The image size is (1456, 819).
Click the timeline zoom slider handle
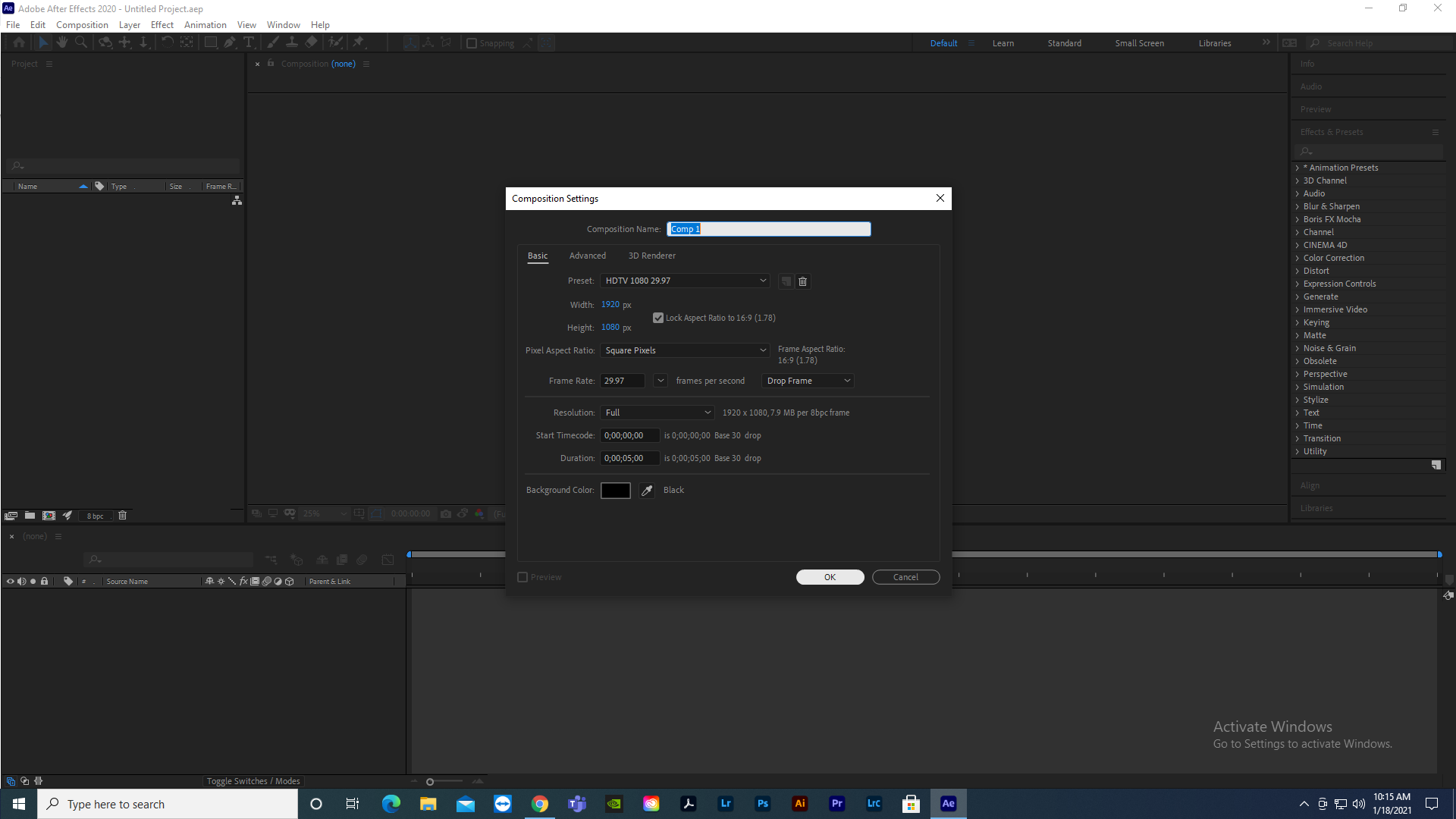point(430,782)
